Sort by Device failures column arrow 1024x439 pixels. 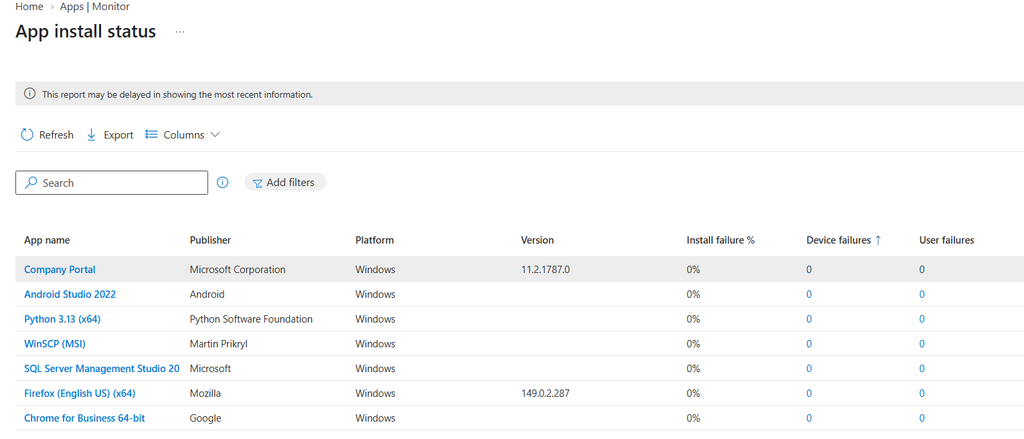(878, 240)
